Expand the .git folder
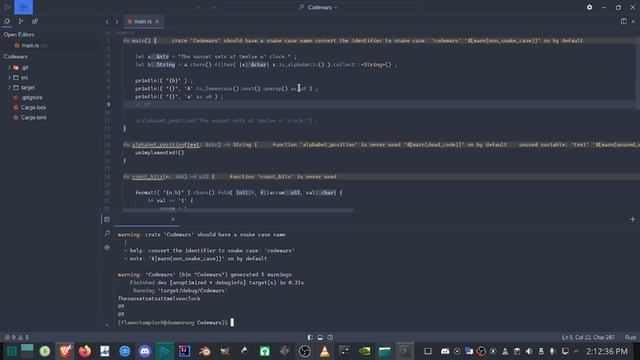Viewport: 640px width, 360px height. tap(9, 67)
